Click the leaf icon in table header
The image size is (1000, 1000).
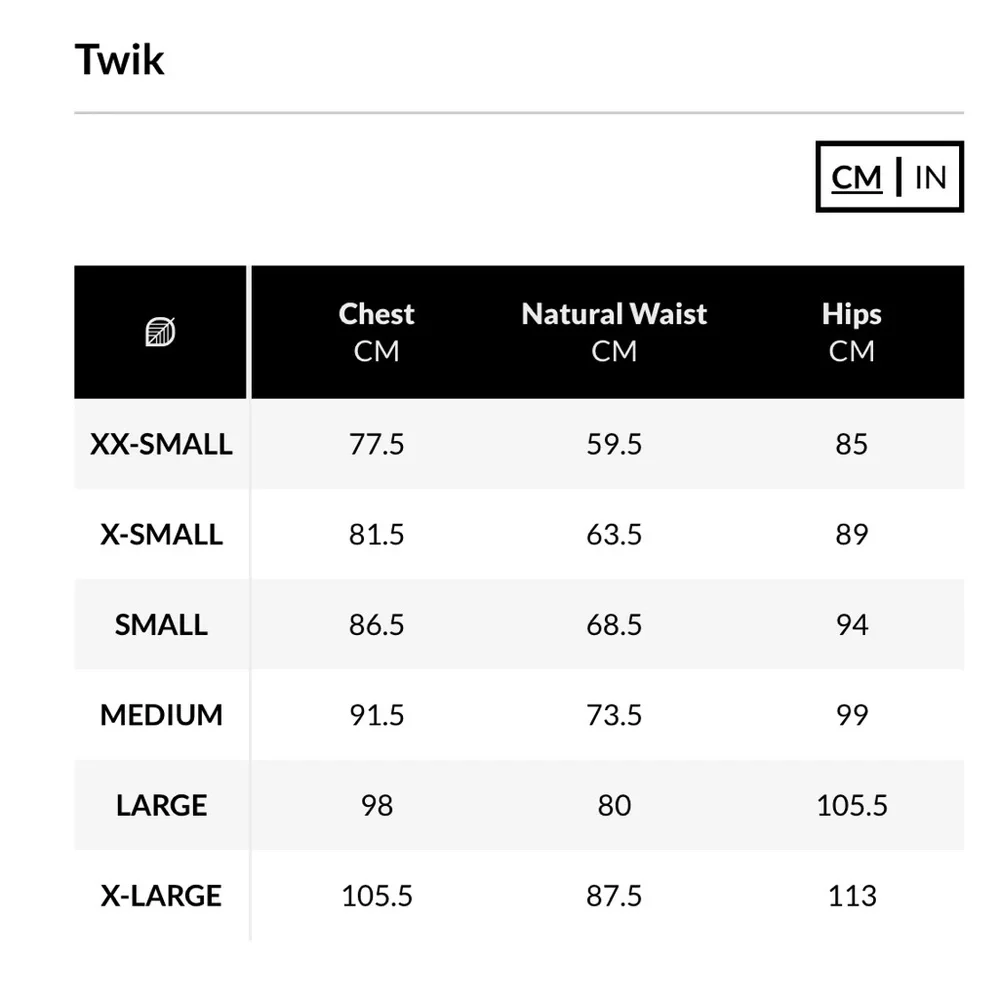(160, 332)
